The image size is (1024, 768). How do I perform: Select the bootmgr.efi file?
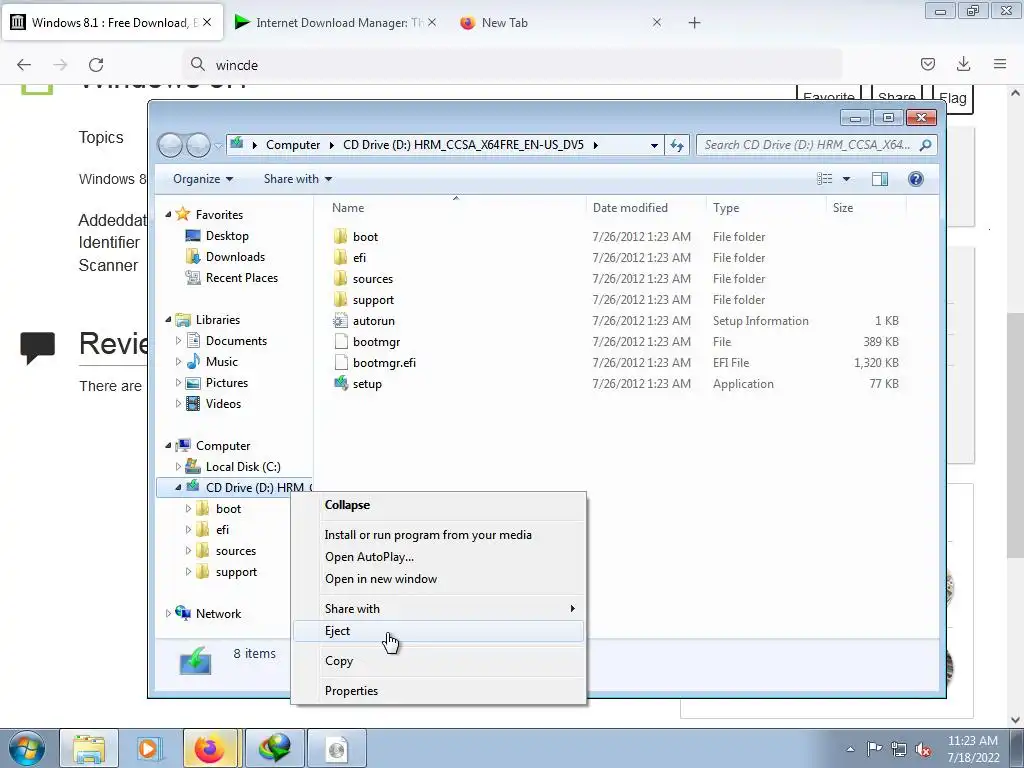coord(384,362)
